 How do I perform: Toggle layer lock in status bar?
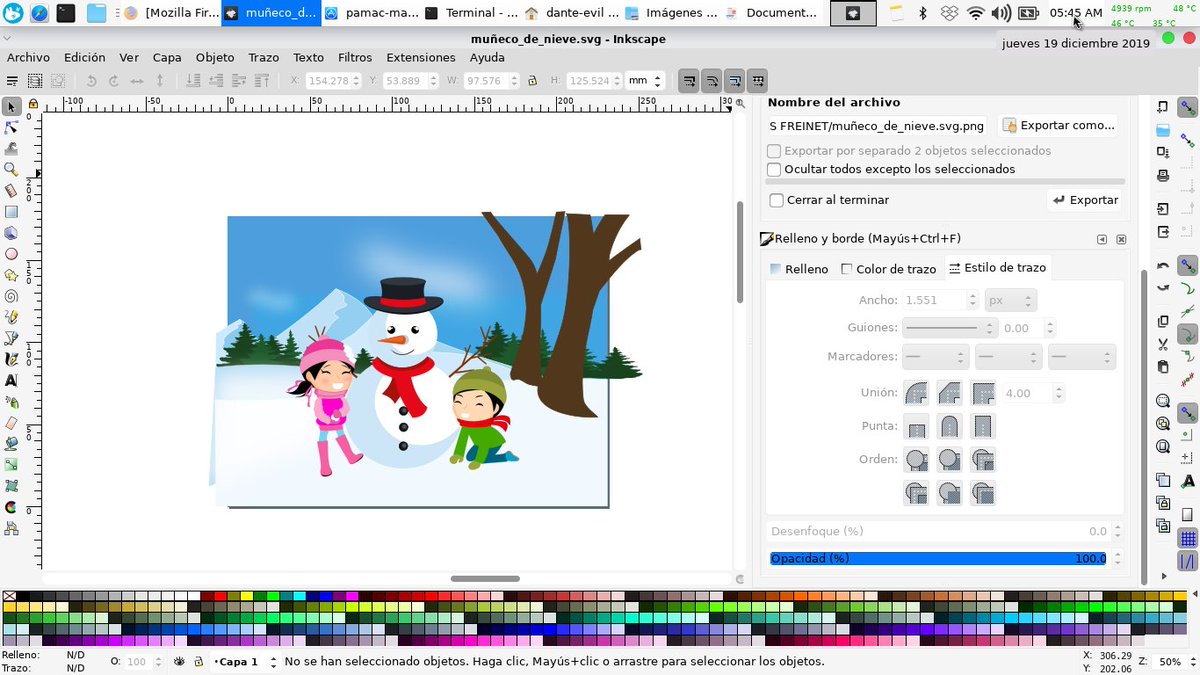(x=198, y=662)
